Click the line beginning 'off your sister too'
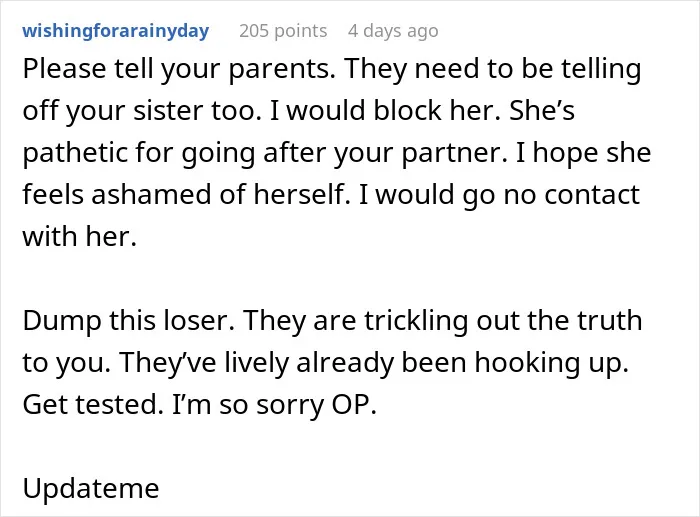This screenshot has width=700, height=517. (299, 111)
